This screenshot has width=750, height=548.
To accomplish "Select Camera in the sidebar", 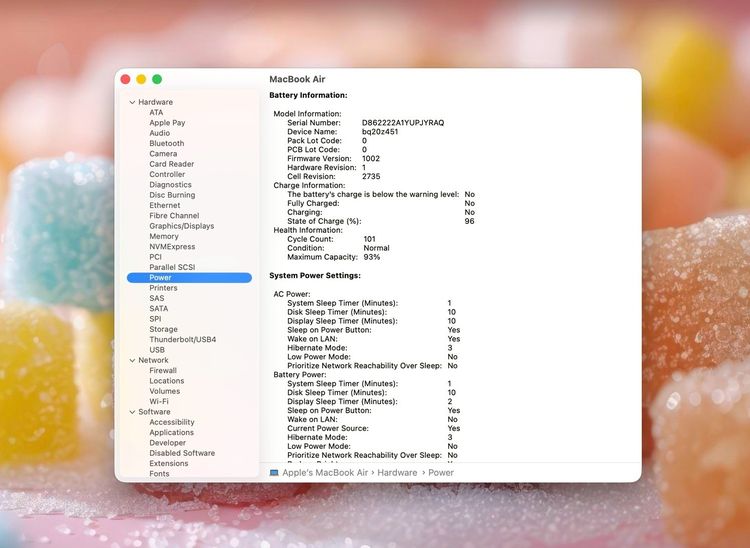I will [x=163, y=153].
